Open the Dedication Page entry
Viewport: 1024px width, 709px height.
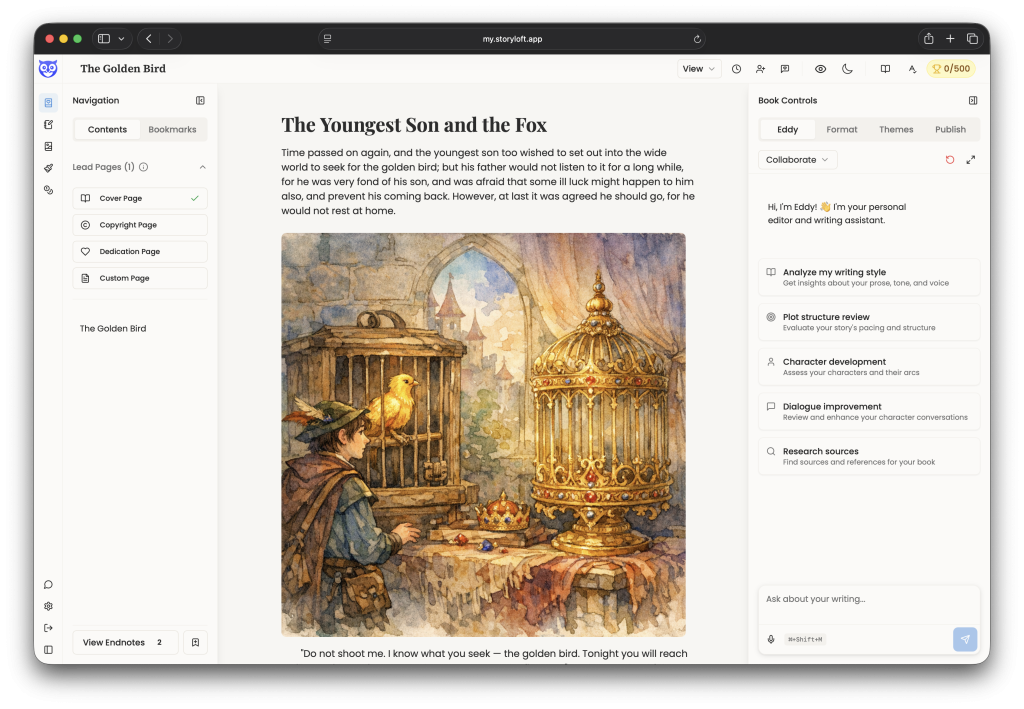tap(140, 251)
